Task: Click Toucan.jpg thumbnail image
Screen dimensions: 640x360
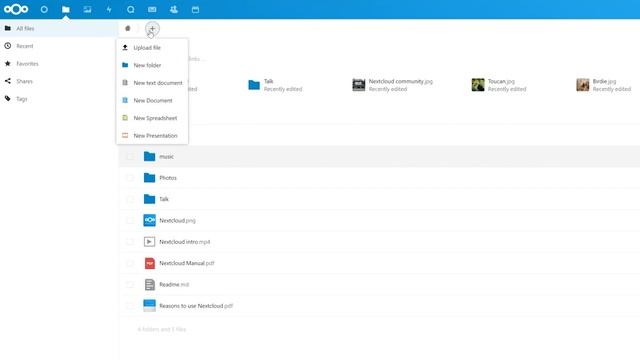Action: 478,85
